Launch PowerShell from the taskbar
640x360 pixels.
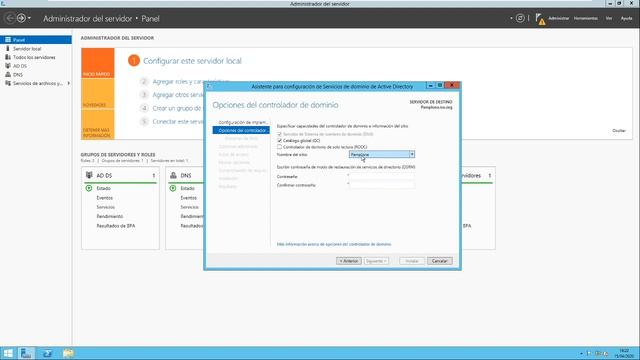[x=47, y=353]
